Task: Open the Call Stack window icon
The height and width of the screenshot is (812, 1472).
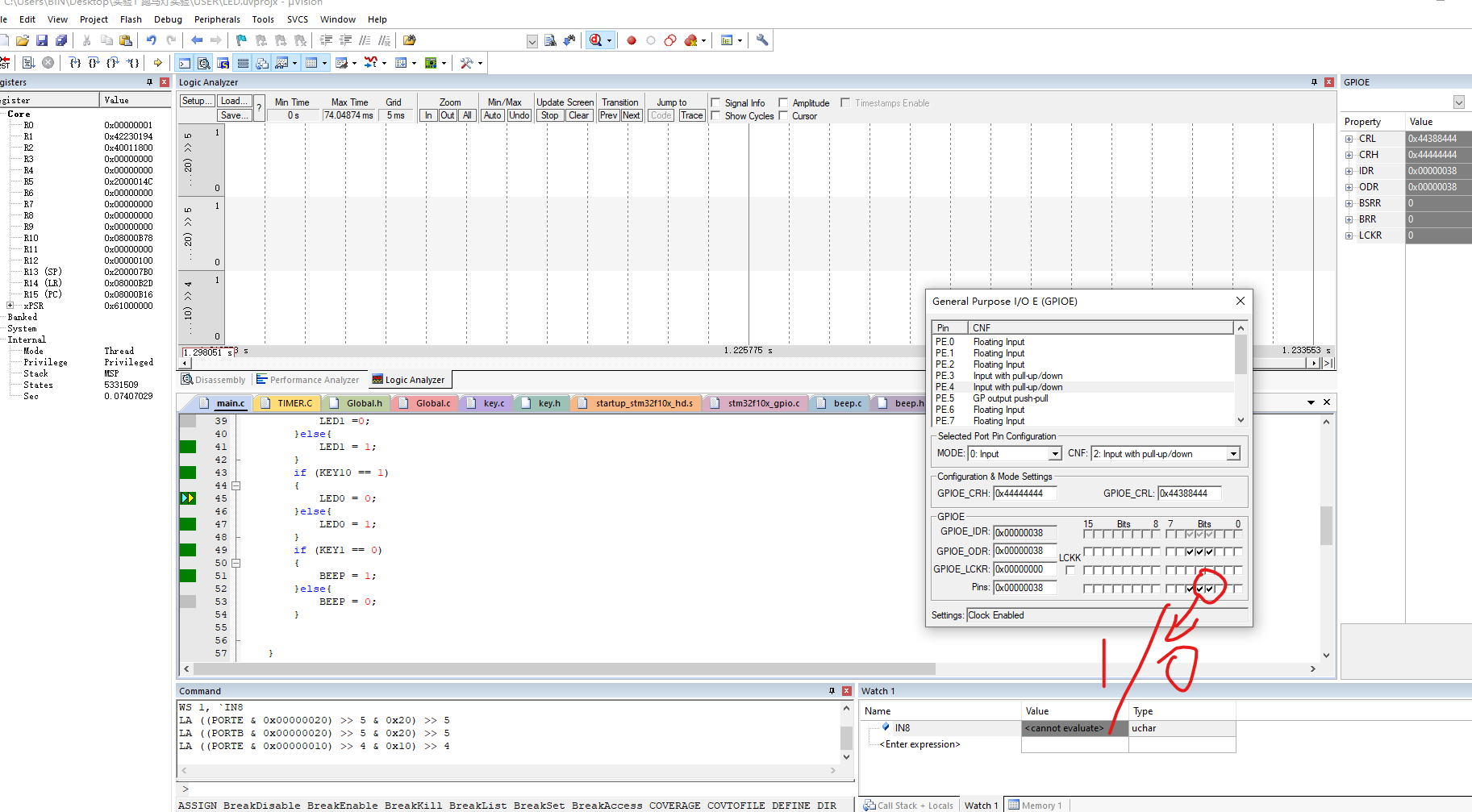Action: tap(262, 63)
